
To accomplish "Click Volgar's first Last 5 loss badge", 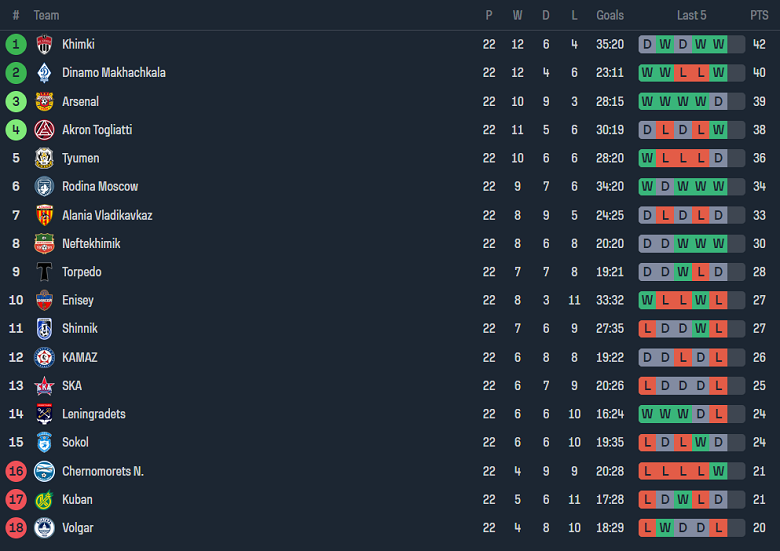I will [647, 528].
